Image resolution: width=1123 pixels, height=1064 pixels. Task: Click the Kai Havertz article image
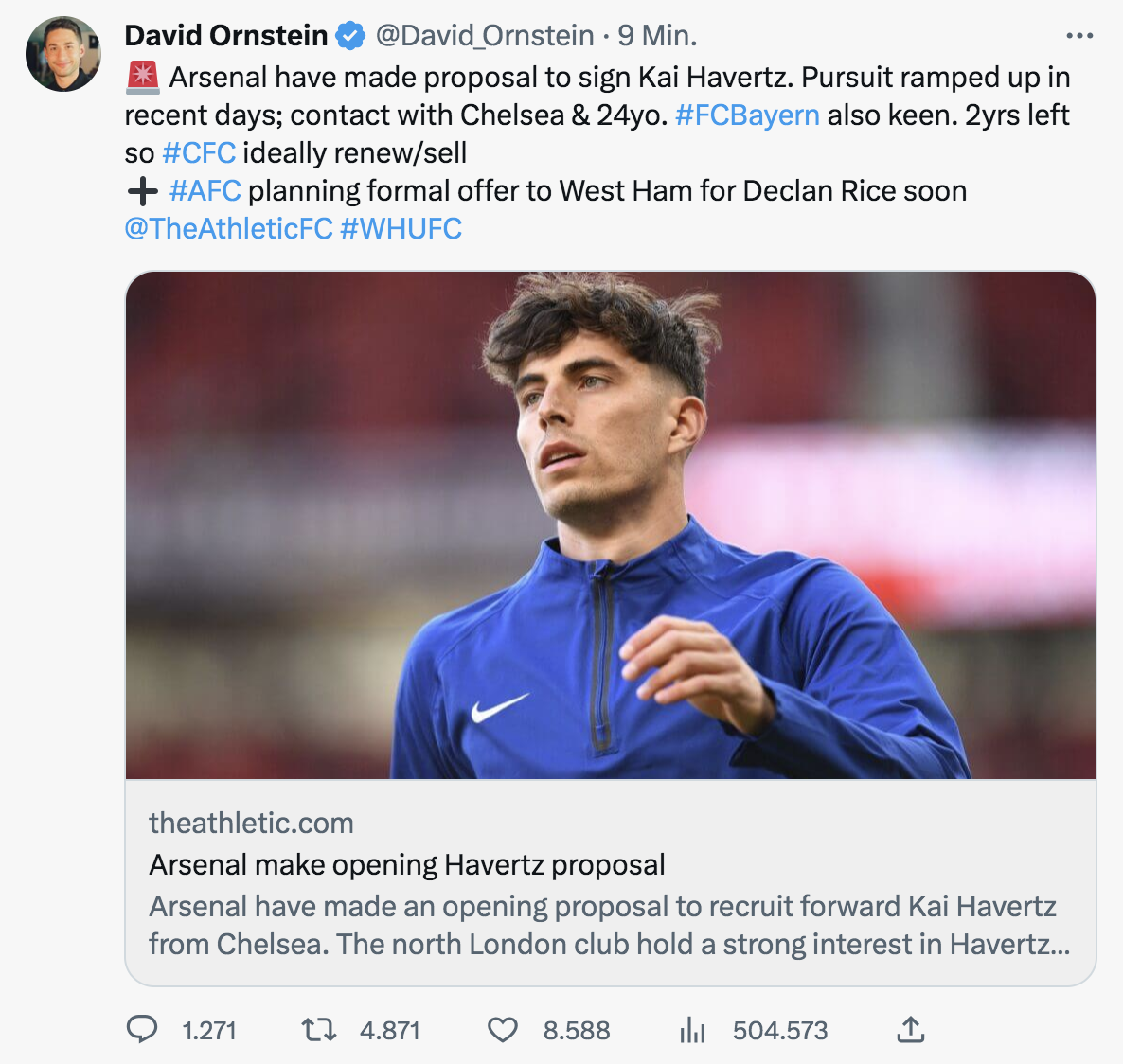tap(610, 525)
